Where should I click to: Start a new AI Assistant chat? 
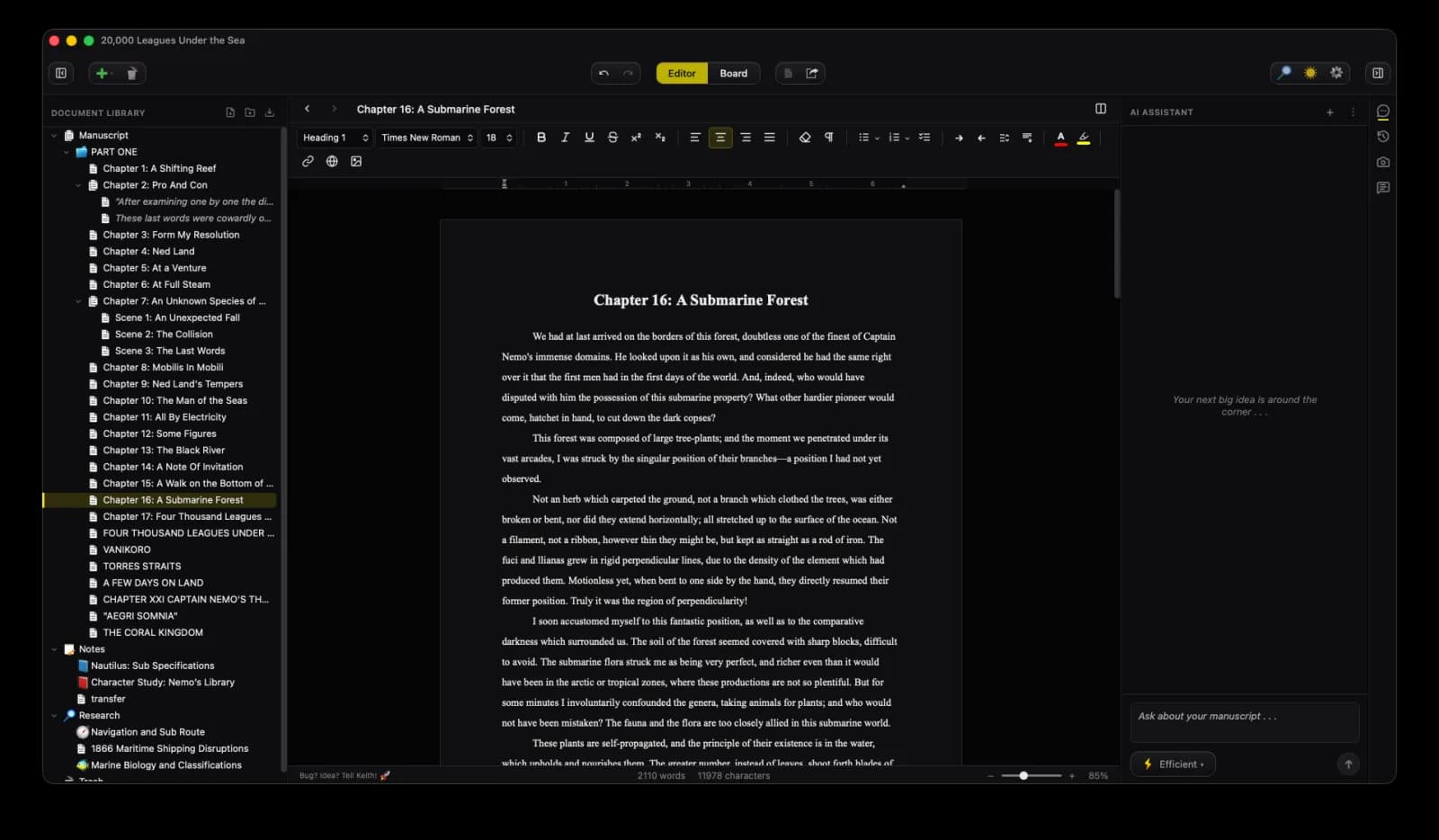(x=1330, y=112)
